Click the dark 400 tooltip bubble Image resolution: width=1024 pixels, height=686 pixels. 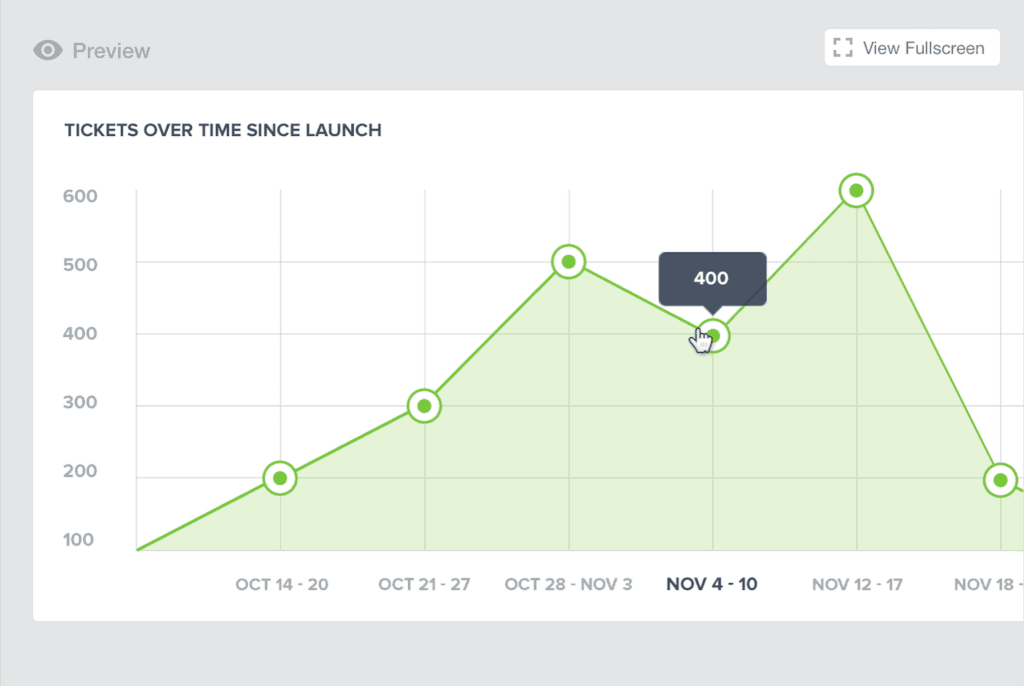pyautogui.click(x=712, y=278)
